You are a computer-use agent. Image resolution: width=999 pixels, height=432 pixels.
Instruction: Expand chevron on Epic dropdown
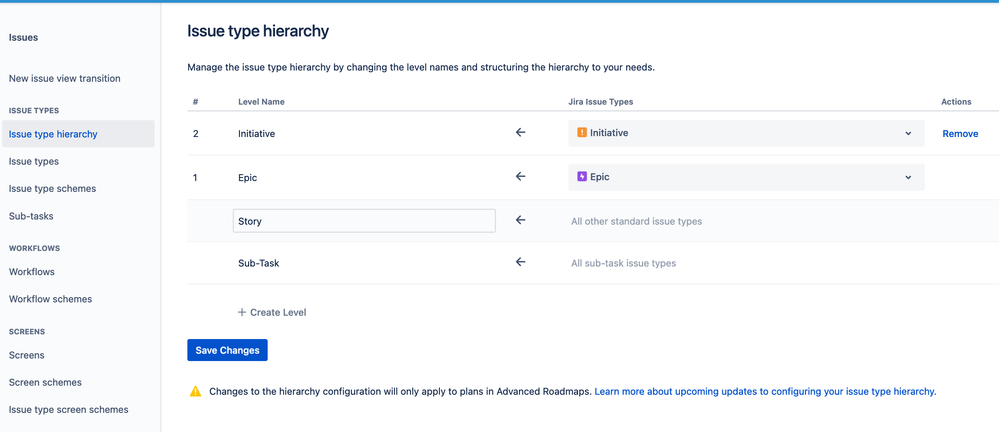(x=908, y=177)
